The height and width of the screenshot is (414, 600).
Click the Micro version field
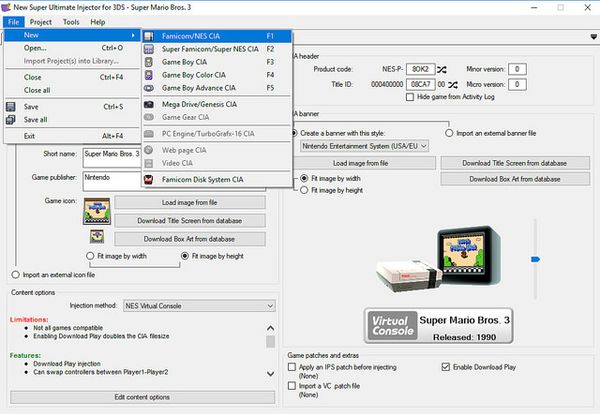(517, 84)
